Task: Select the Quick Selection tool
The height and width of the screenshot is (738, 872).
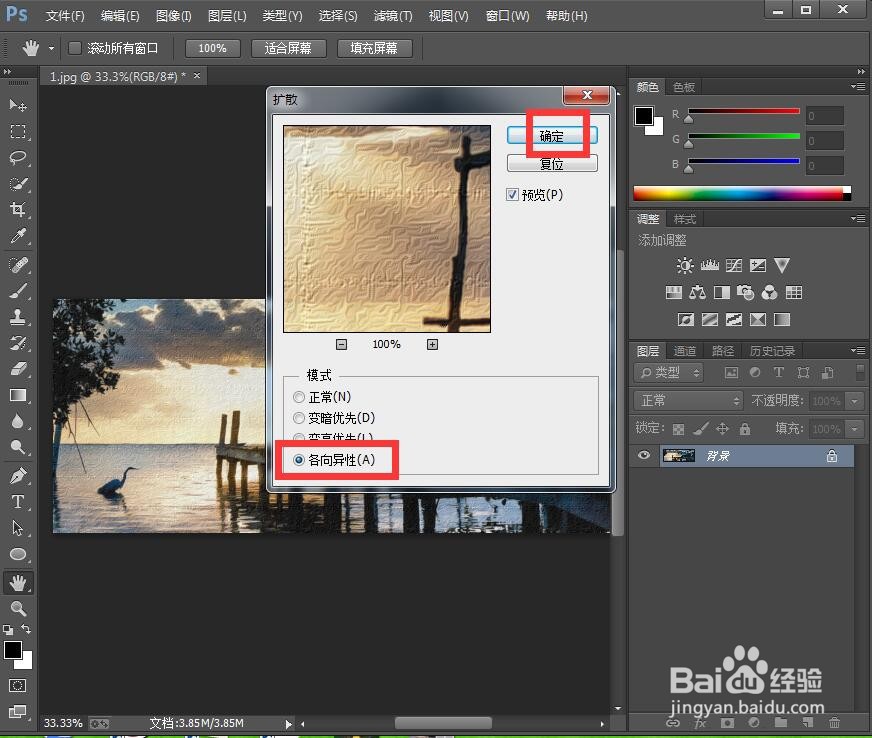Action: [x=18, y=184]
